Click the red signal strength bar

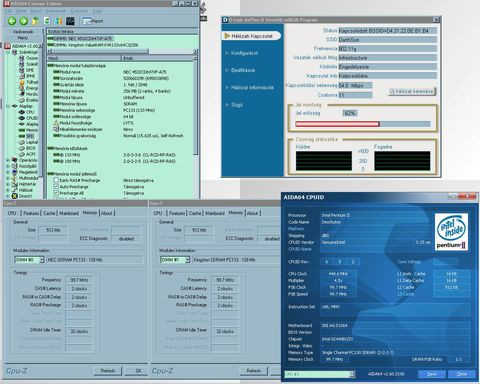337,124
